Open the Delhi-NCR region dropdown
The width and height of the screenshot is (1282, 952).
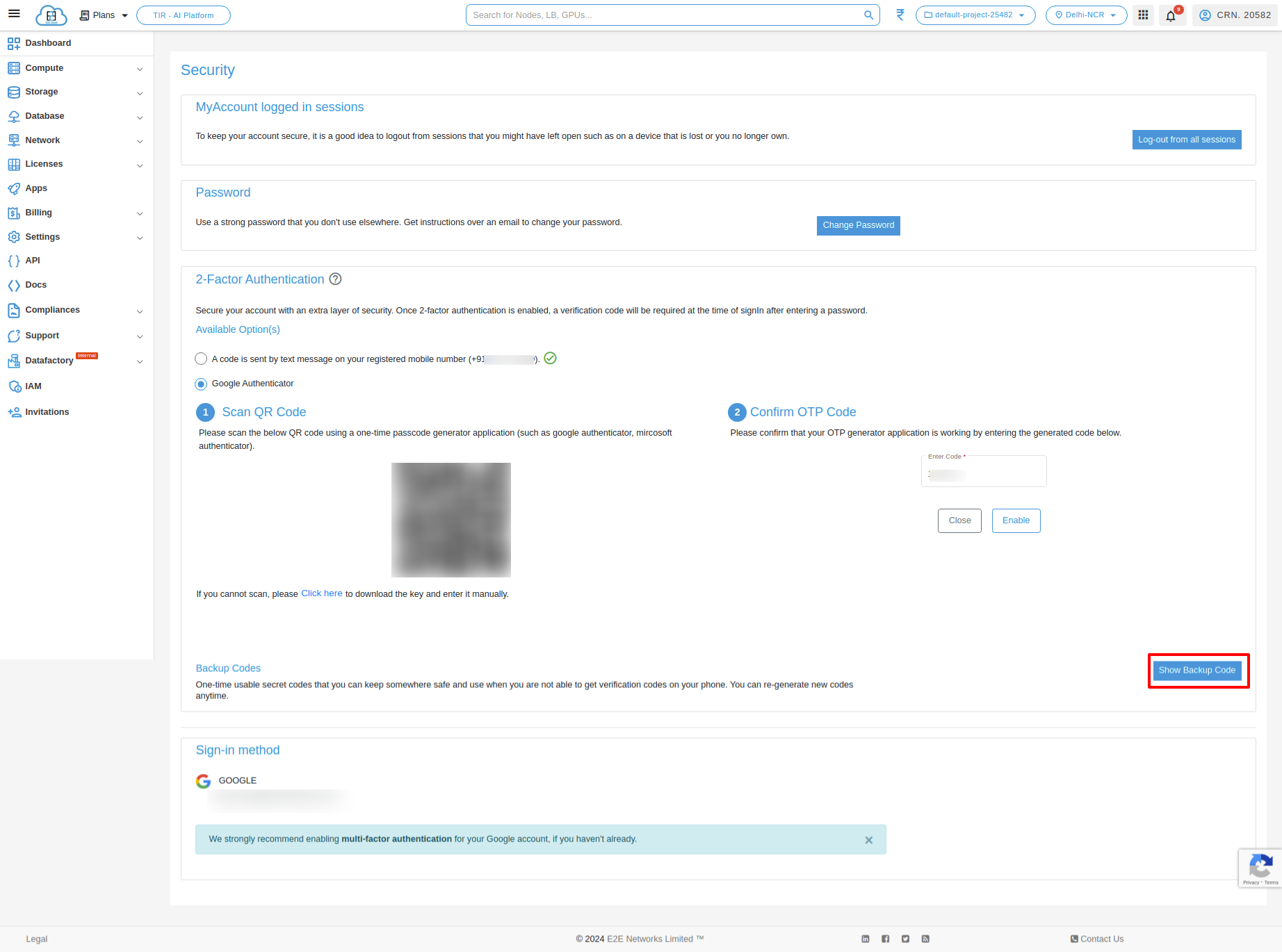[1086, 15]
